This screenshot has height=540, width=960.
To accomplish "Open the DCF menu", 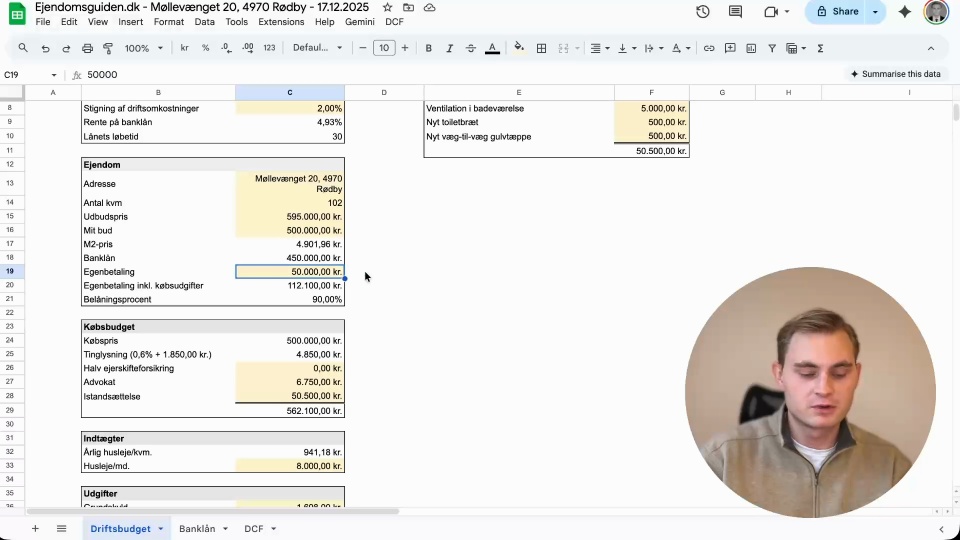I will coord(394,22).
